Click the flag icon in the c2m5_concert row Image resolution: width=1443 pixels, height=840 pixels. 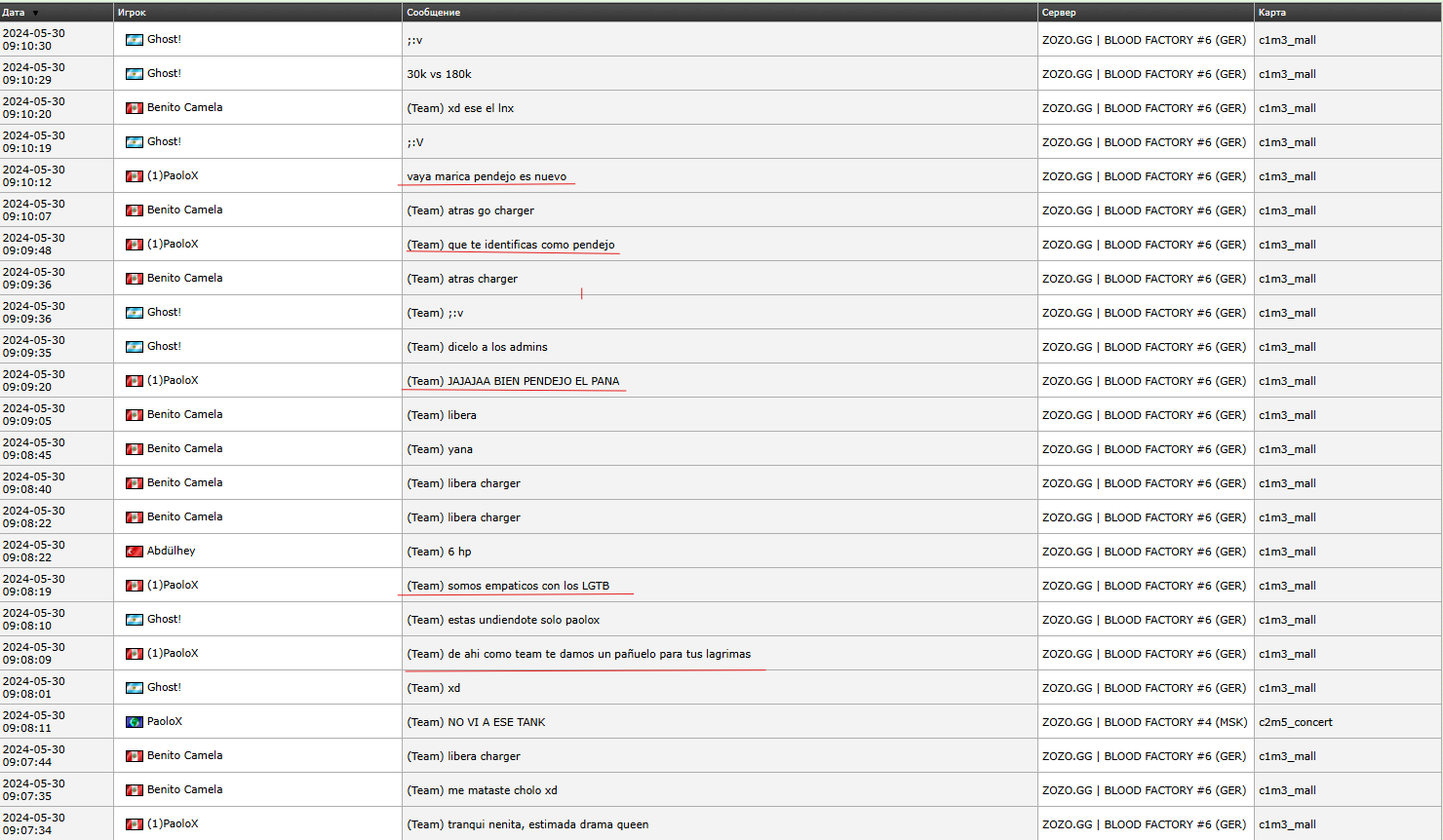[134, 722]
